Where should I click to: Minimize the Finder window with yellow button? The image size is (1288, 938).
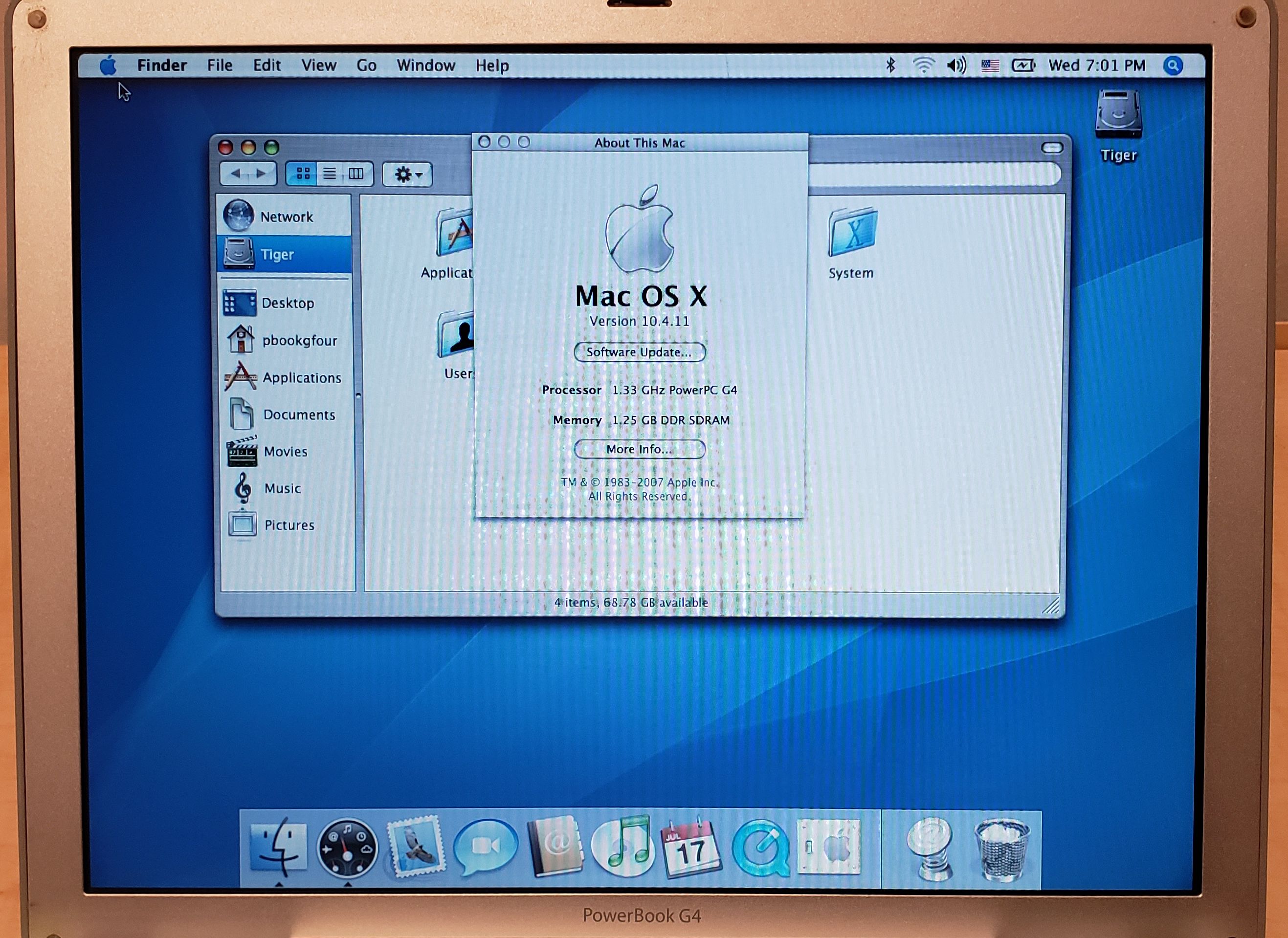(x=249, y=148)
